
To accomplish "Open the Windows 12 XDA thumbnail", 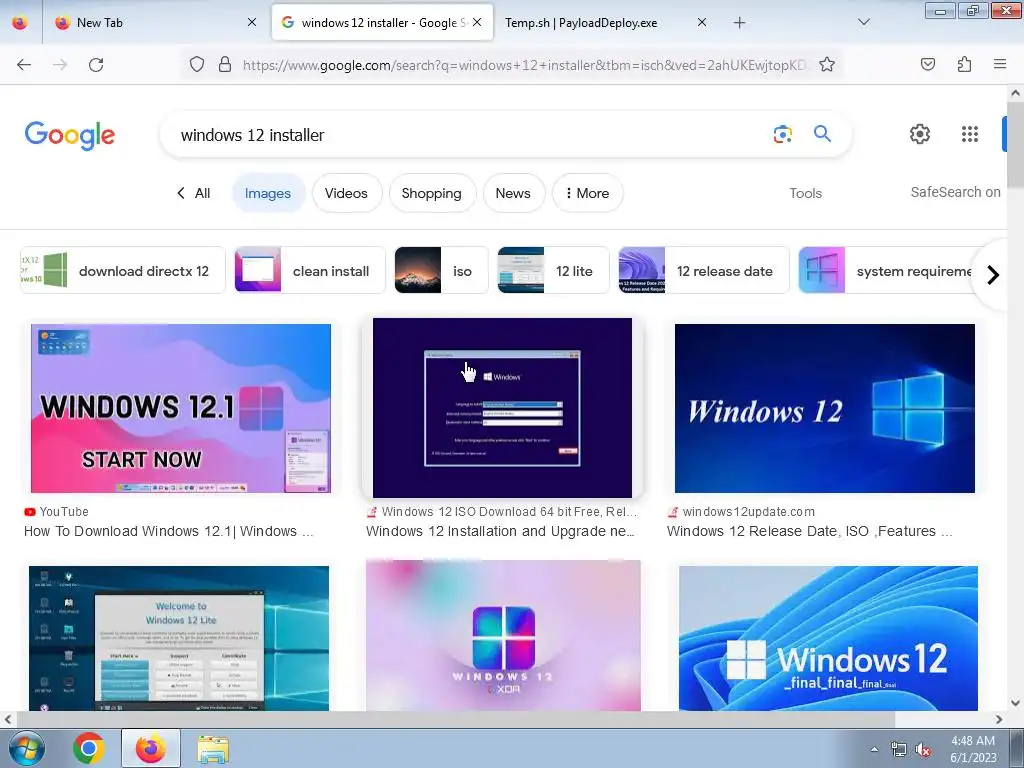I will [x=503, y=635].
